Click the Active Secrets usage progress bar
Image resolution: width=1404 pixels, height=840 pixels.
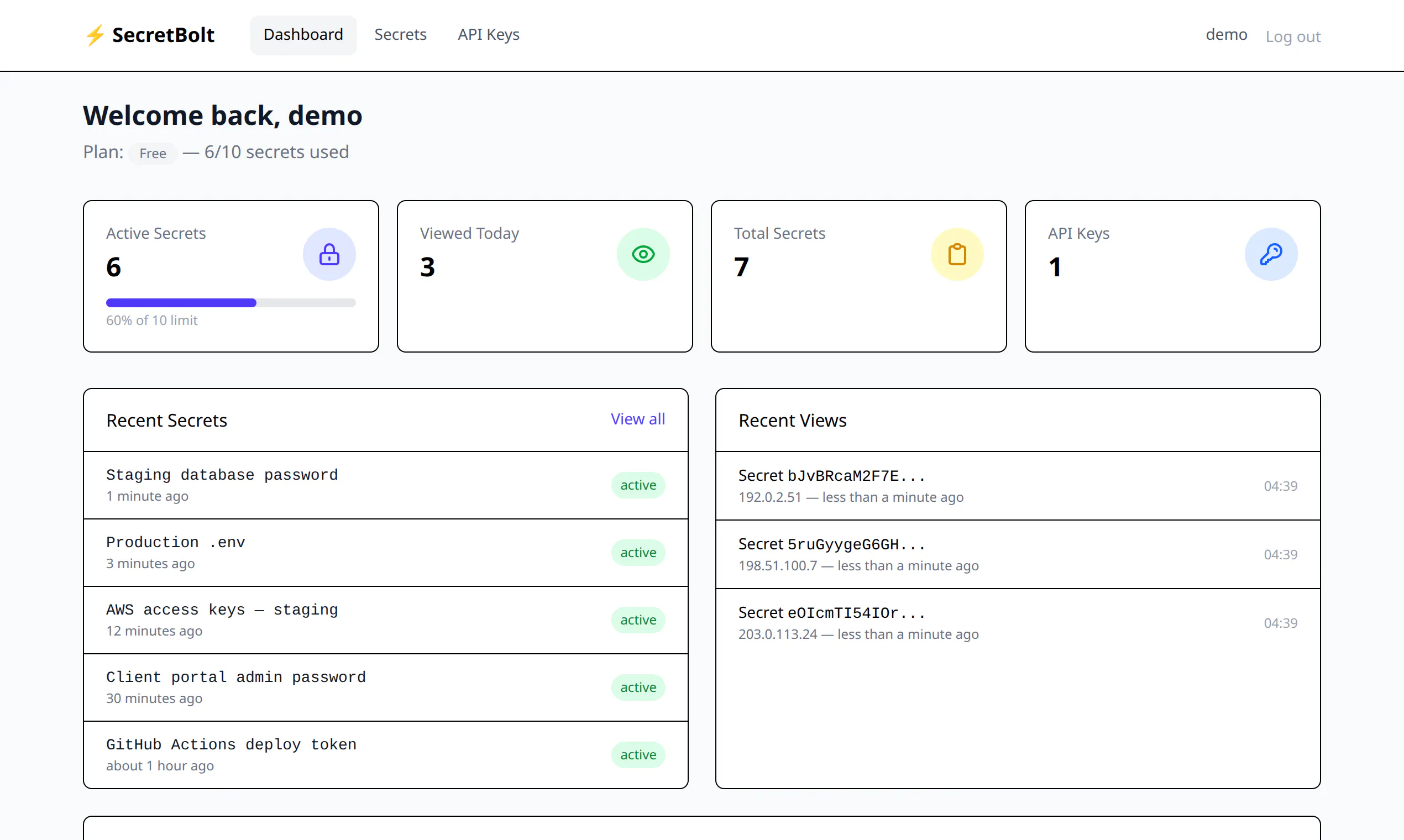(x=231, y=303)
